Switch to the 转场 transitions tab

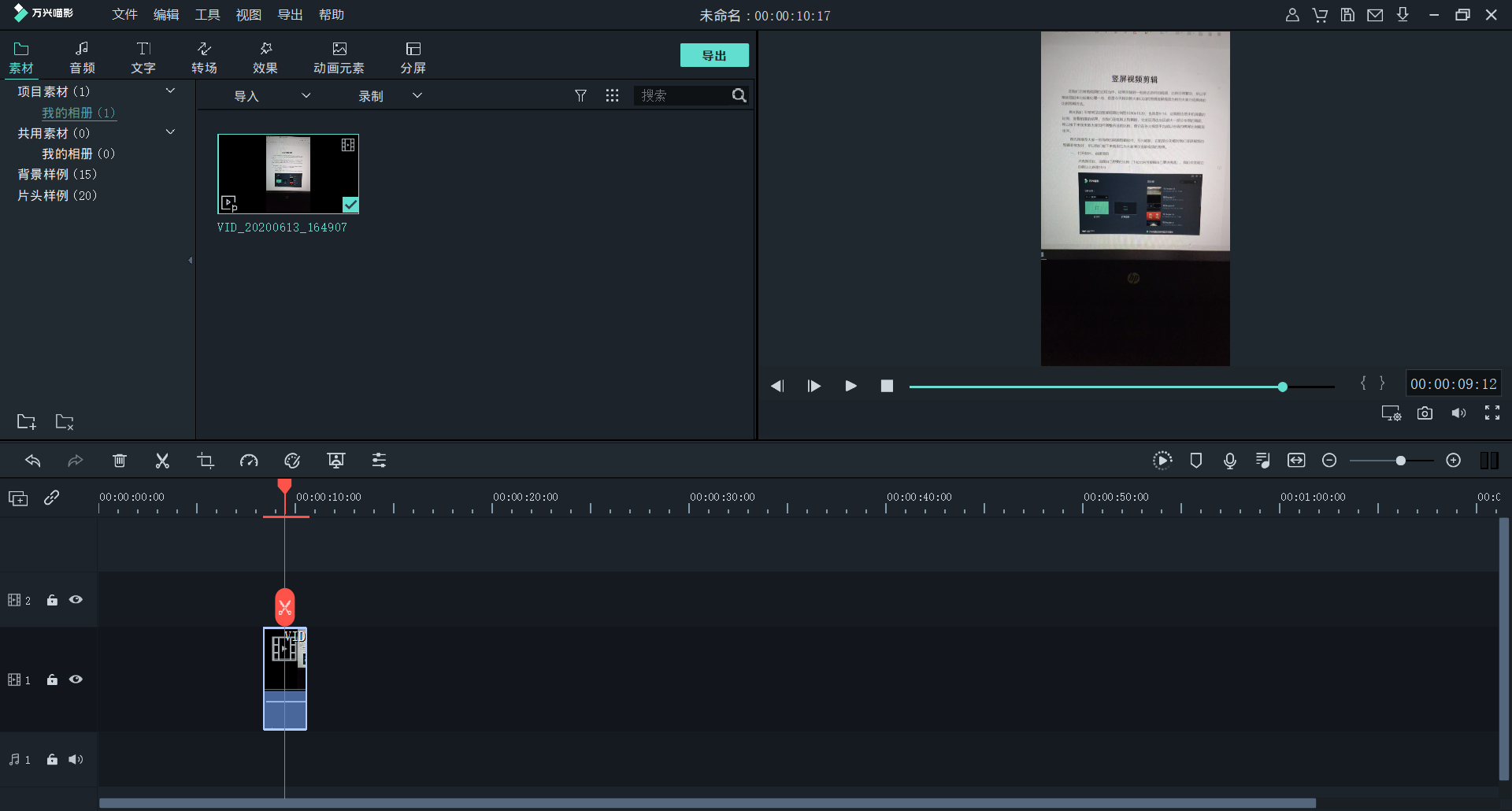204,58
